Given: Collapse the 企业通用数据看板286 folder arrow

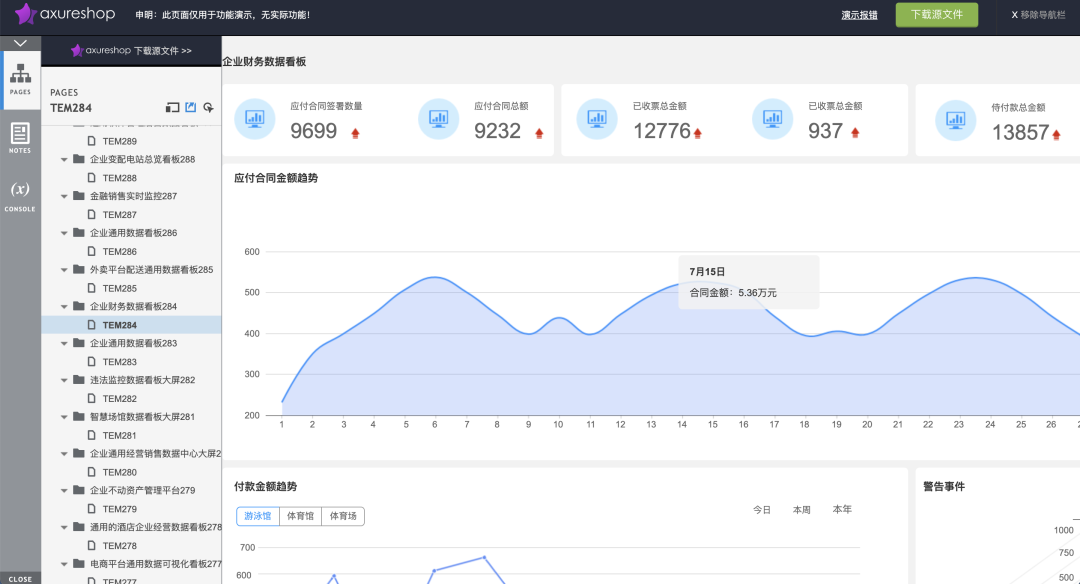Looking at the screenshot, I should tap(64, 233).
